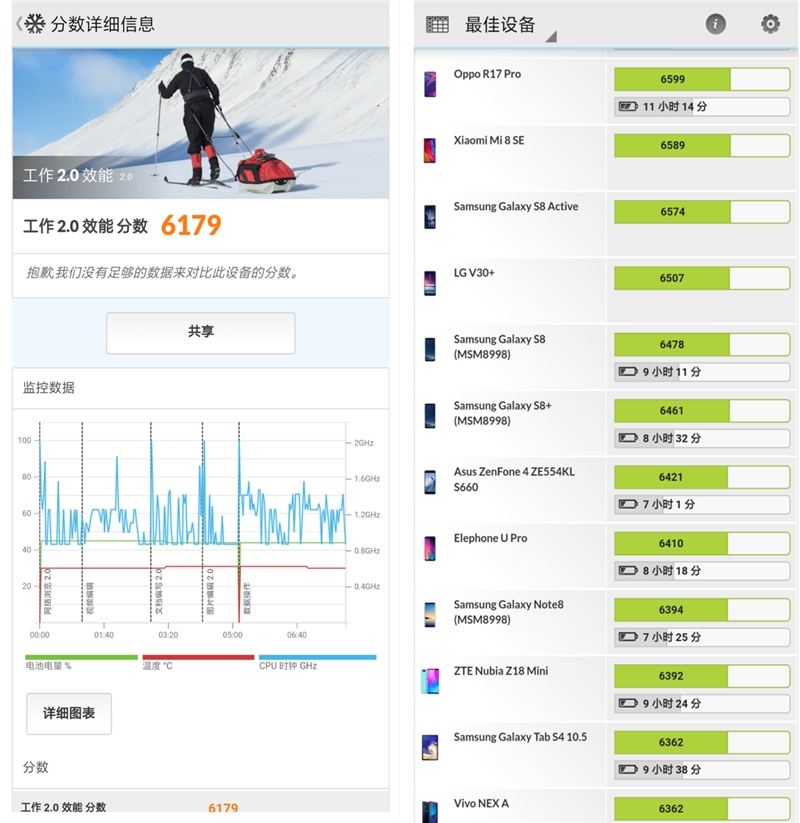Image resolution: width=800 pixels, height=823 pixels.
Task: Tap the snowflake benchmark test icon
Action: 34,24
